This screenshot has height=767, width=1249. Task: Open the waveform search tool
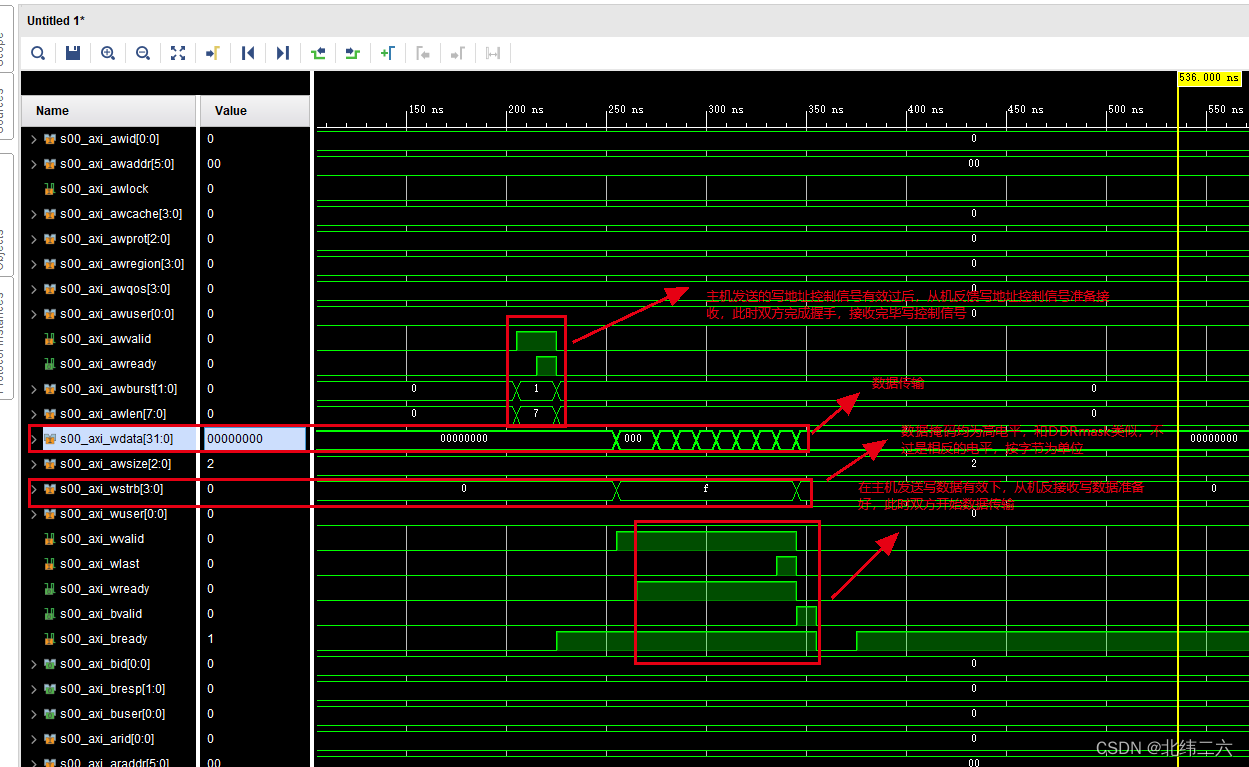37,53
